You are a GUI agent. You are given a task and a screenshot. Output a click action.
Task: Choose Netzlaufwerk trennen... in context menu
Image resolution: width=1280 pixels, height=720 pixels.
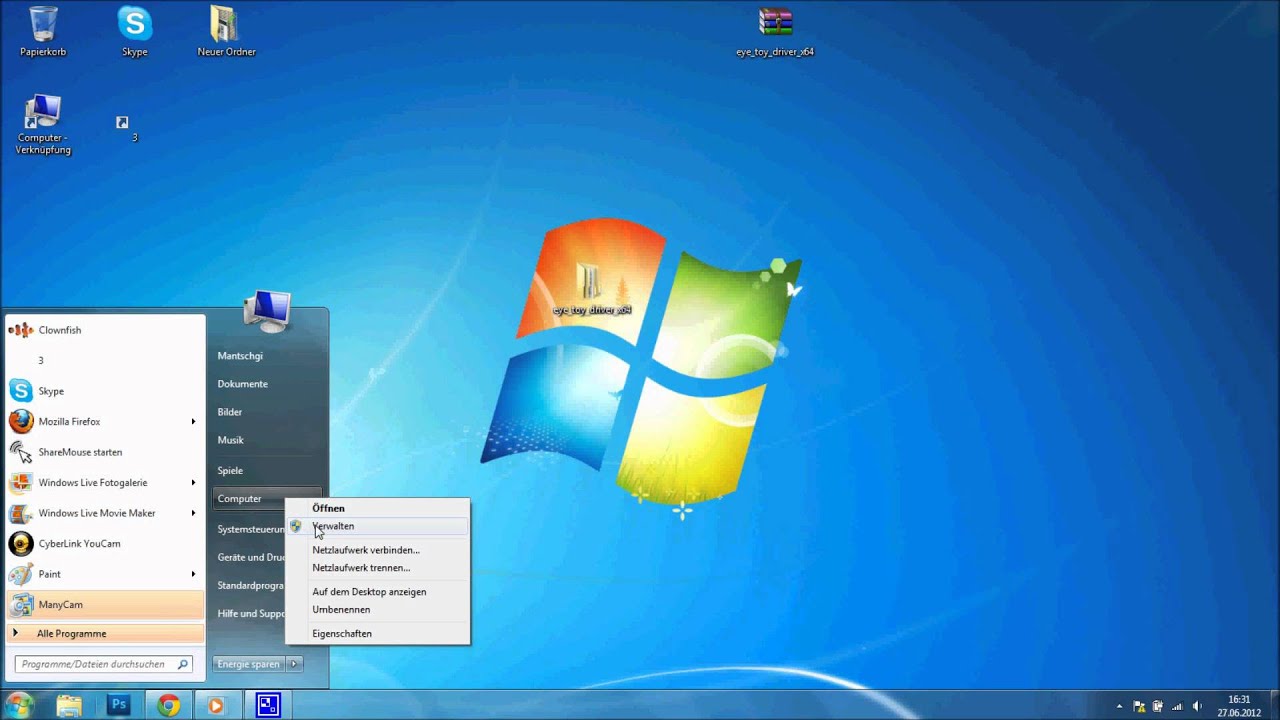coord(377,568)
